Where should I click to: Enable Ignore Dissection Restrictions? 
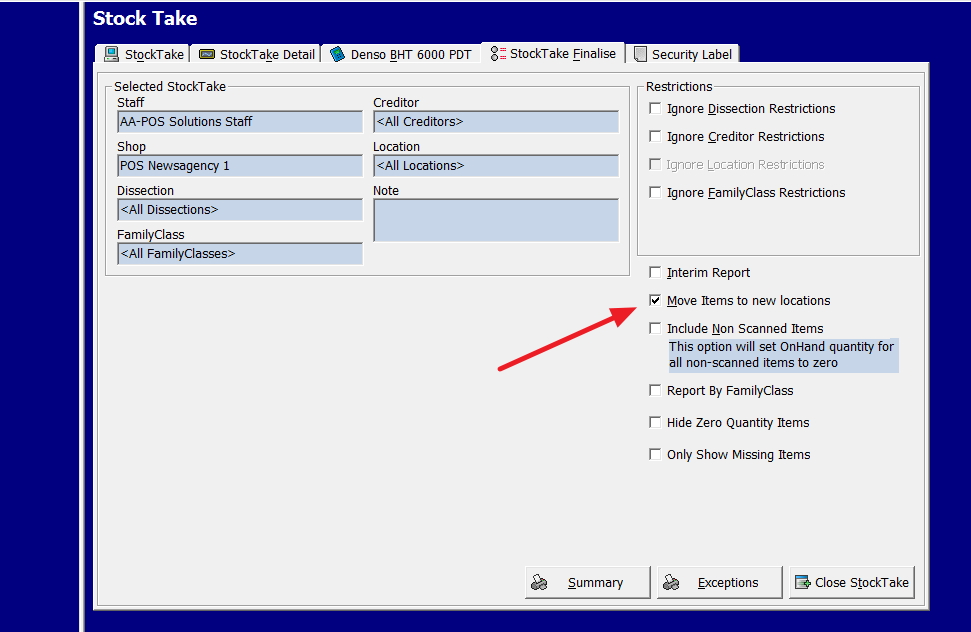click(x=655, y=108)
